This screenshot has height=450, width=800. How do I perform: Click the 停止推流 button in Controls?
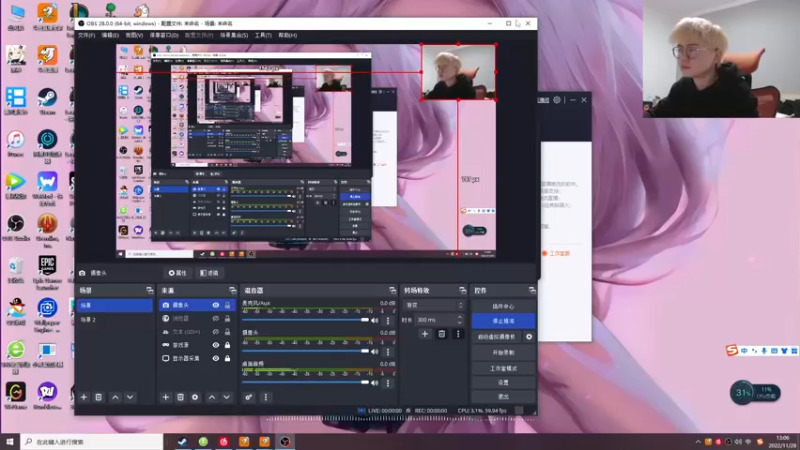[503, 321]
